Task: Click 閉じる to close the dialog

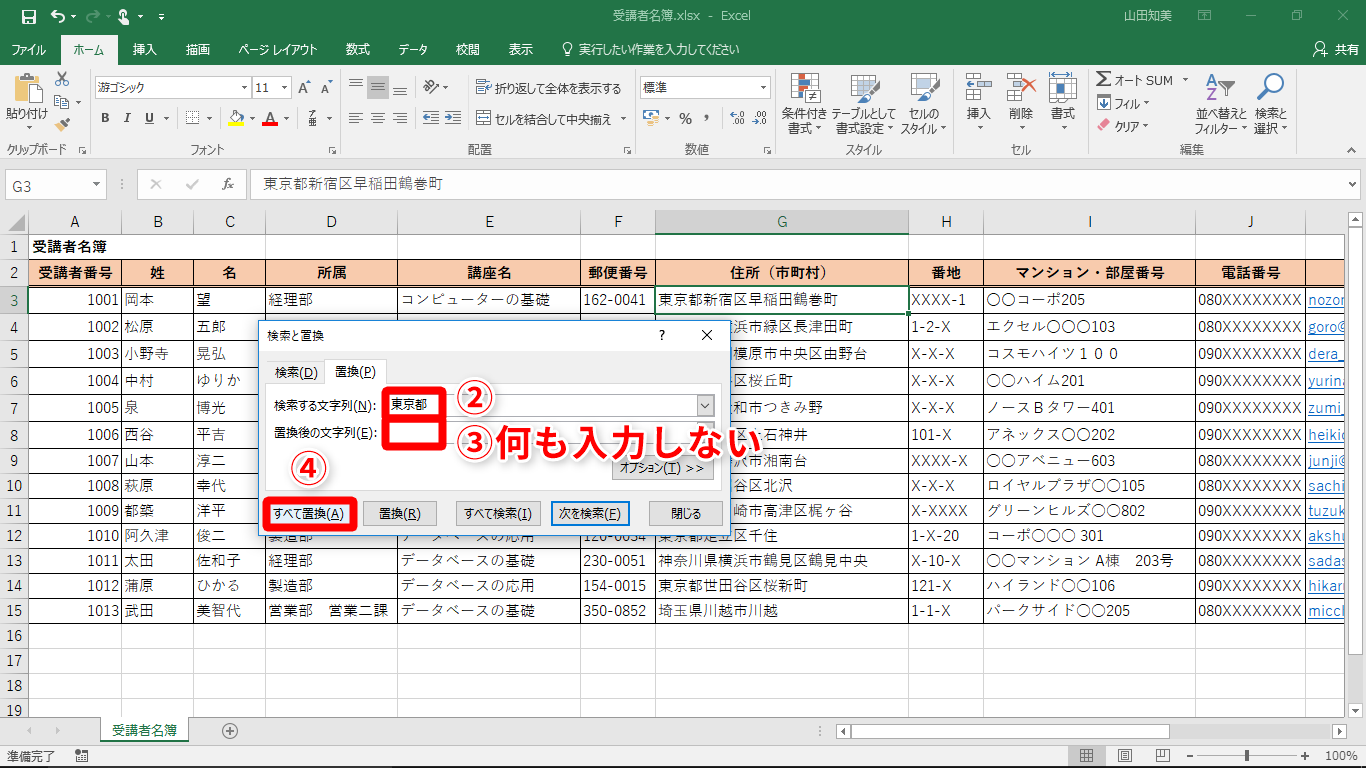Action: click(x=686, y=514)
